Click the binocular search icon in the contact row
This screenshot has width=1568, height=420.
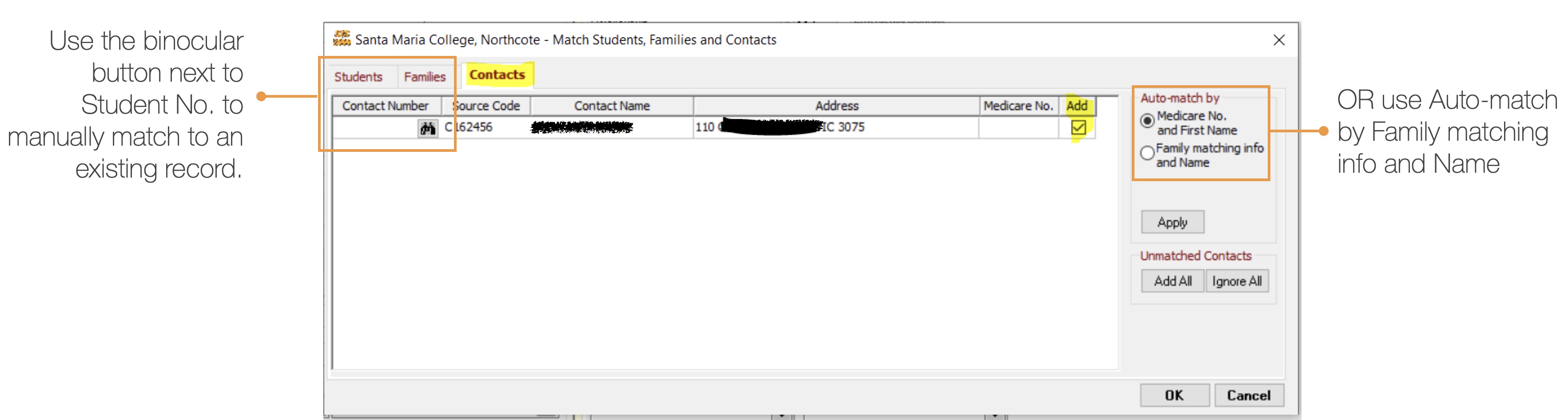(x=427, y=128)
